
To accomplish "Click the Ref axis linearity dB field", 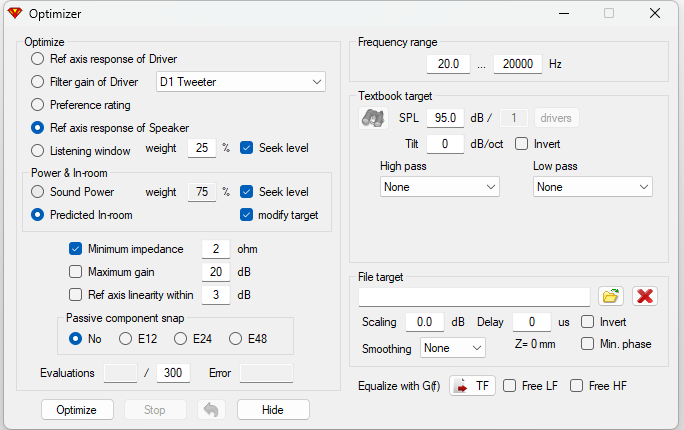I will (216, 295).
